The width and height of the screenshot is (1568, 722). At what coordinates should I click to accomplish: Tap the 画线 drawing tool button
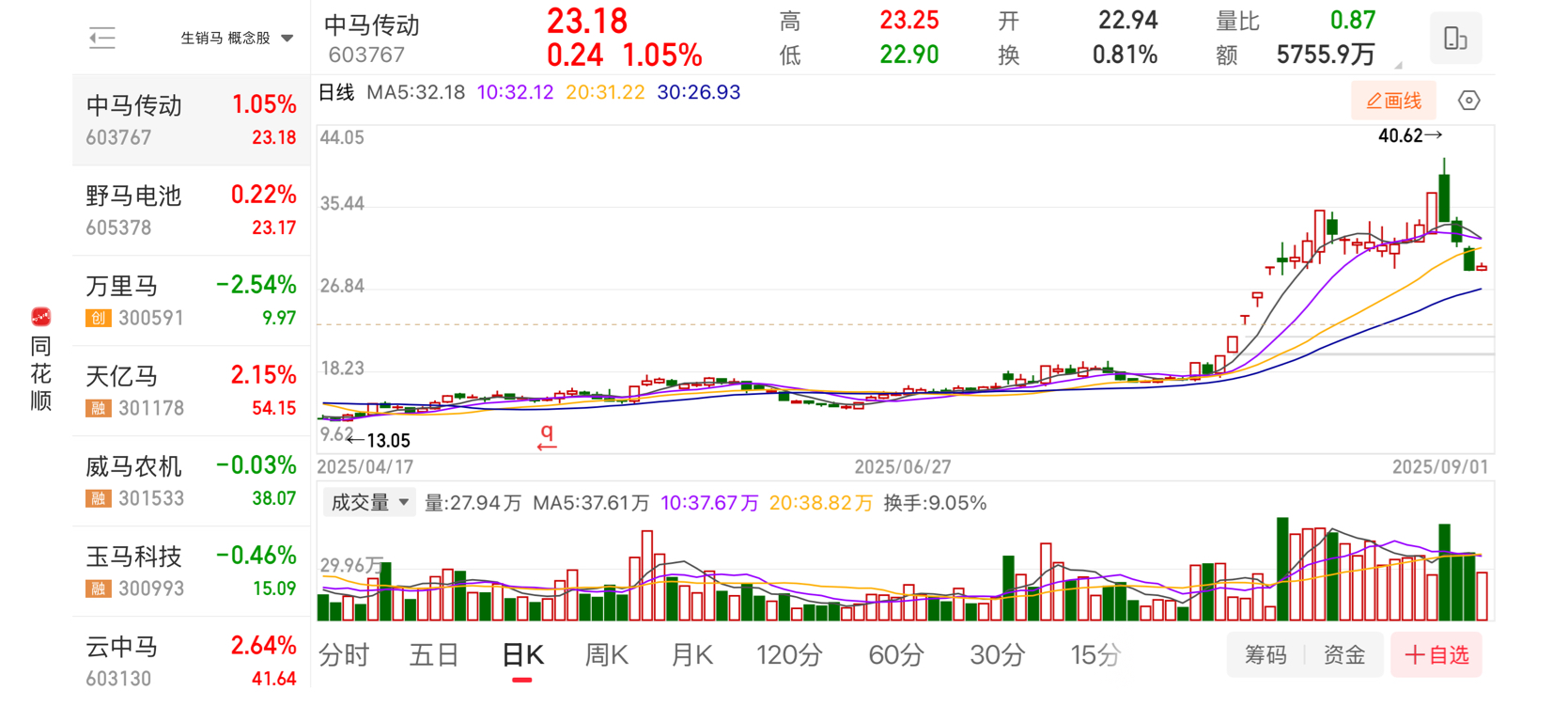pyautogui.click(x=1393, y=101)
